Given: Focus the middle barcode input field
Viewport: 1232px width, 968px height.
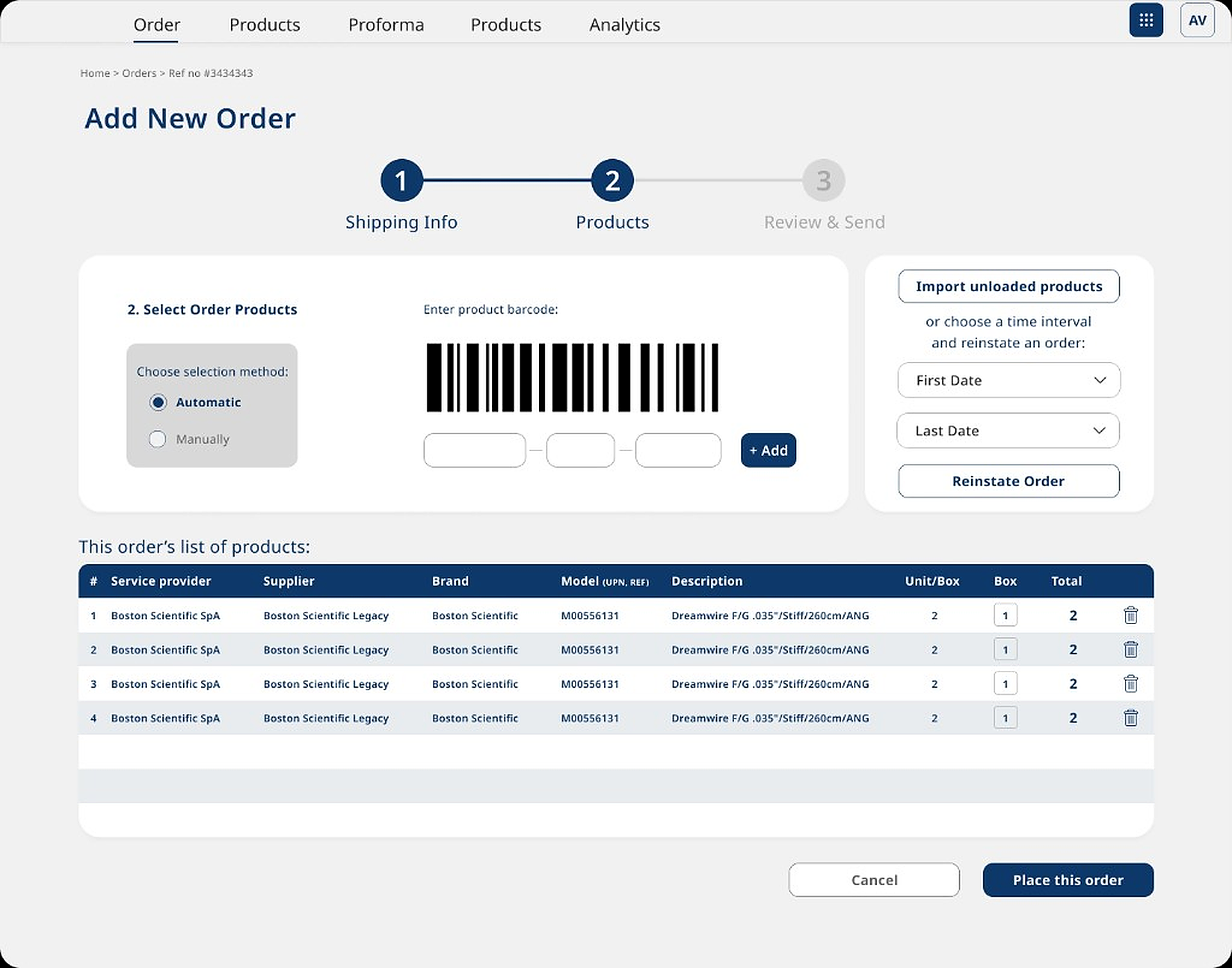Looking at the screenshot, I should pos(581,450).
